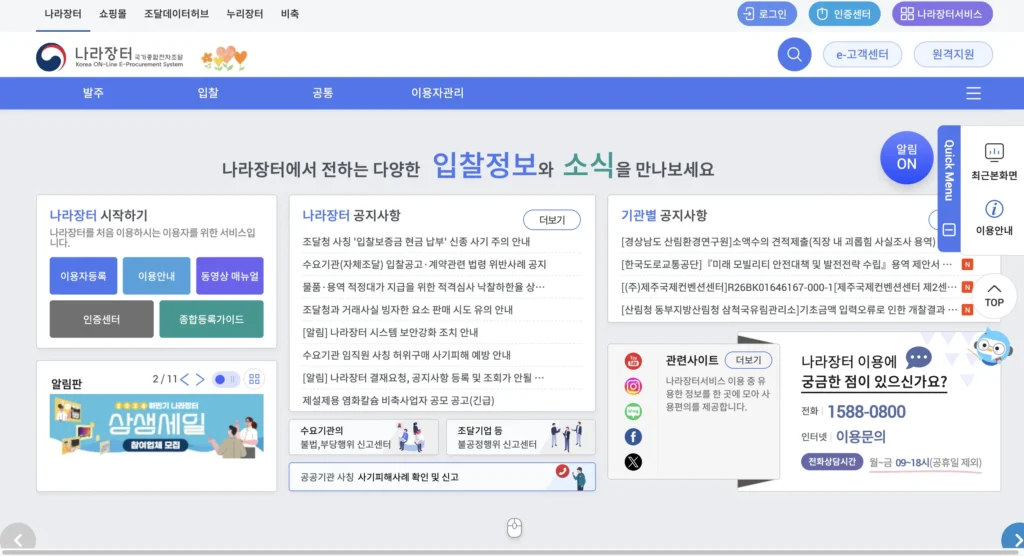This screenshot has height=556, width=1024.
Task: Open notice 나라장터 시스템 보안강화 조치 안내
Action: [390, 332]
